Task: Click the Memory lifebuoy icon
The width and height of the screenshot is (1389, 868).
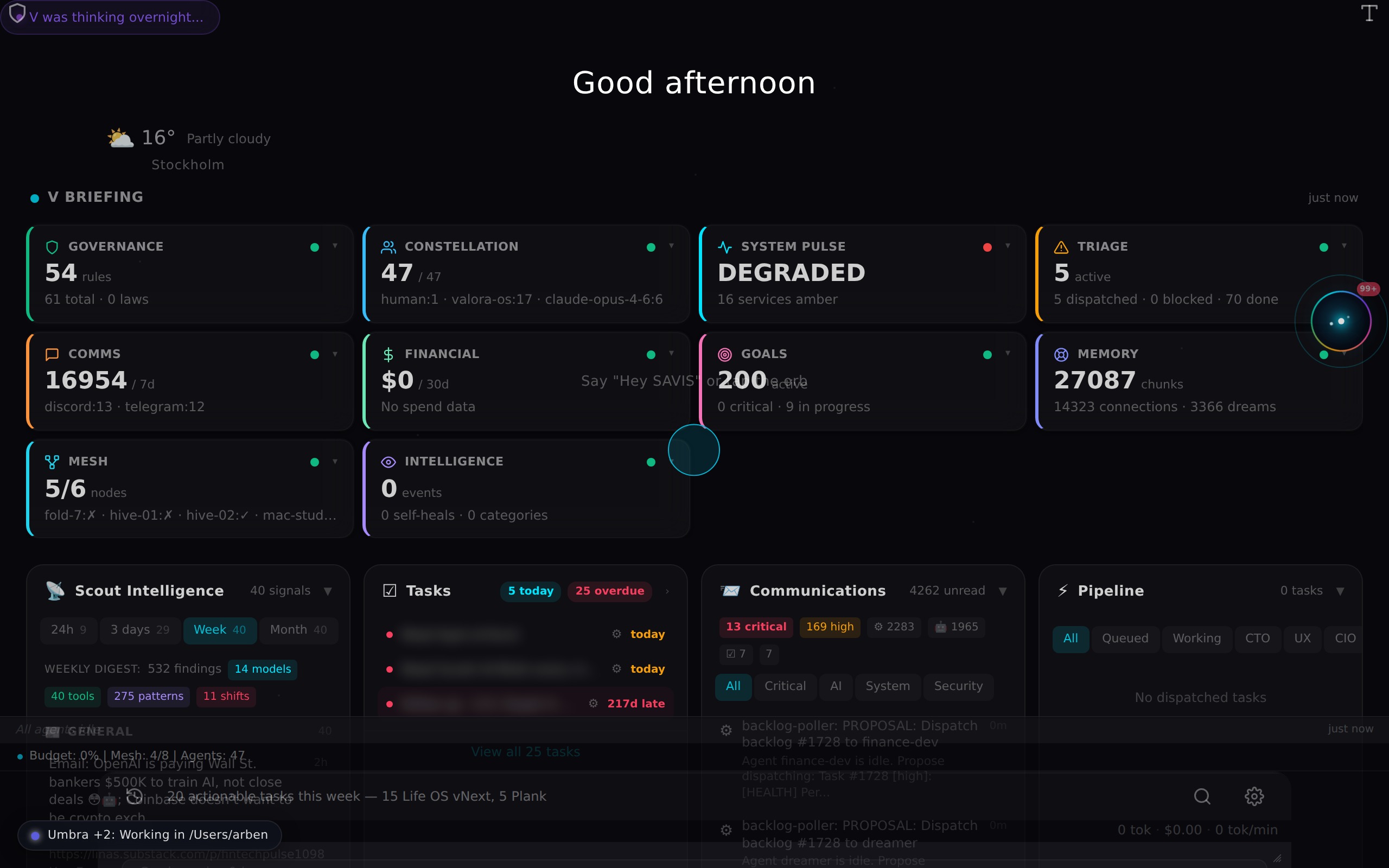Action: [x=1061, y=354]
